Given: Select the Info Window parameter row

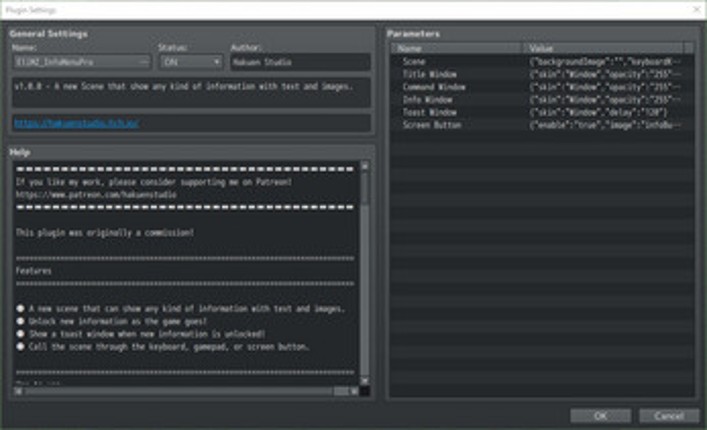Looking at the screenshot, I should (x=542, y=100).
